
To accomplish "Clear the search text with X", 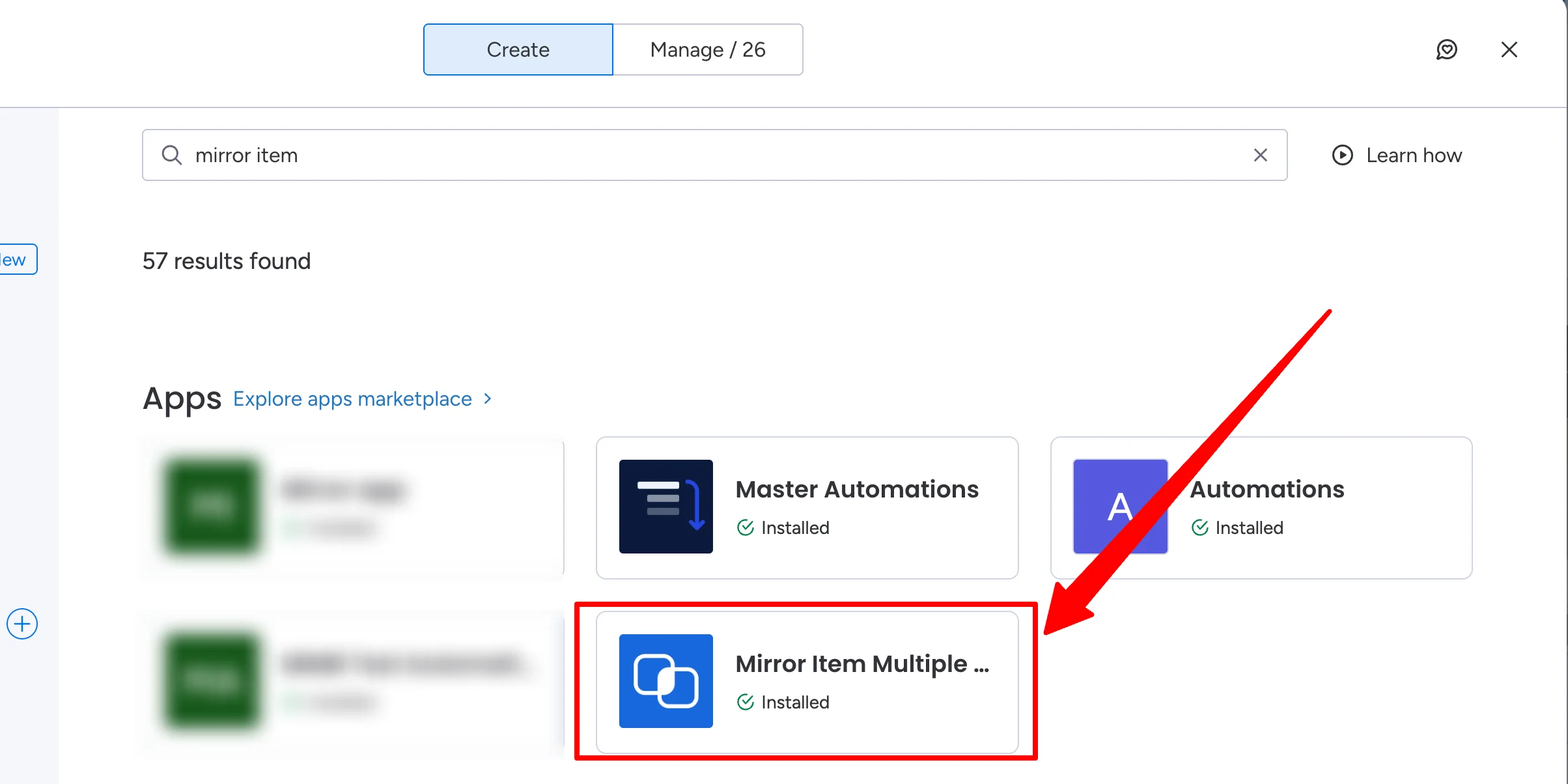I will click(x=1260, y=155).
